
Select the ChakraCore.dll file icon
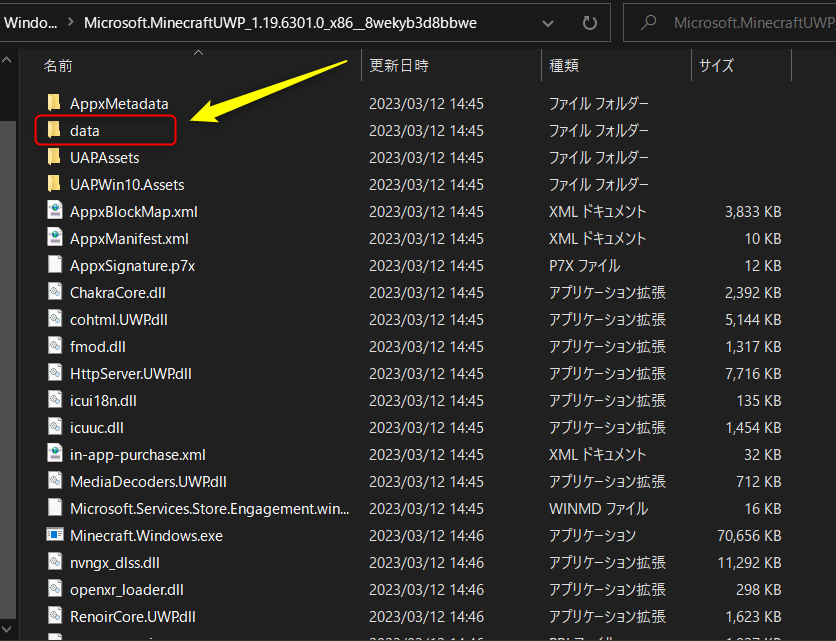tap(54, 292)
